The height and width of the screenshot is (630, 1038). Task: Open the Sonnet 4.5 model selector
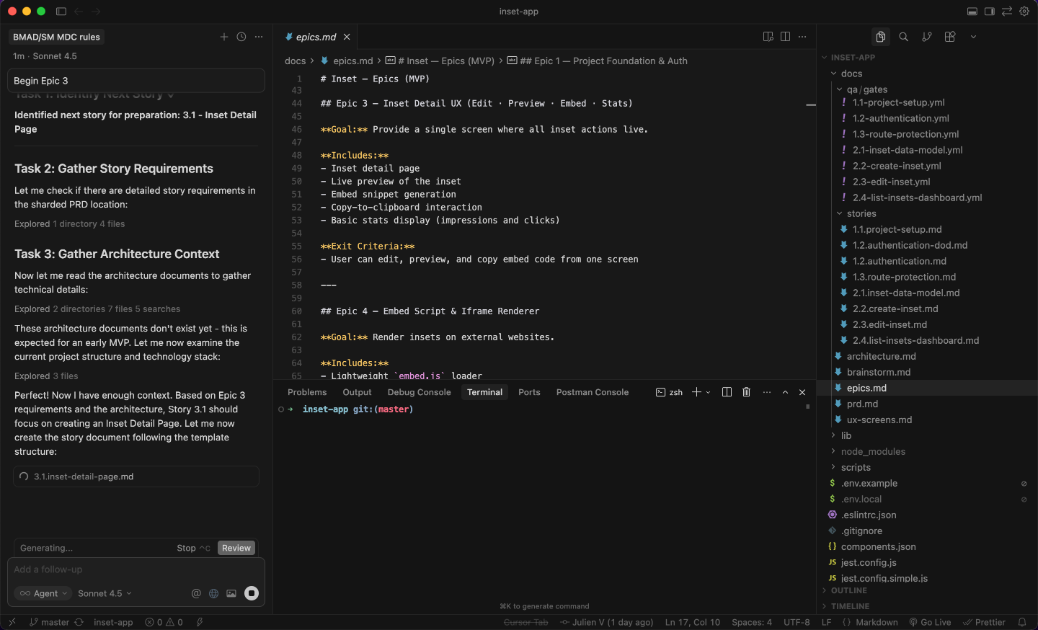coord(103,593)
